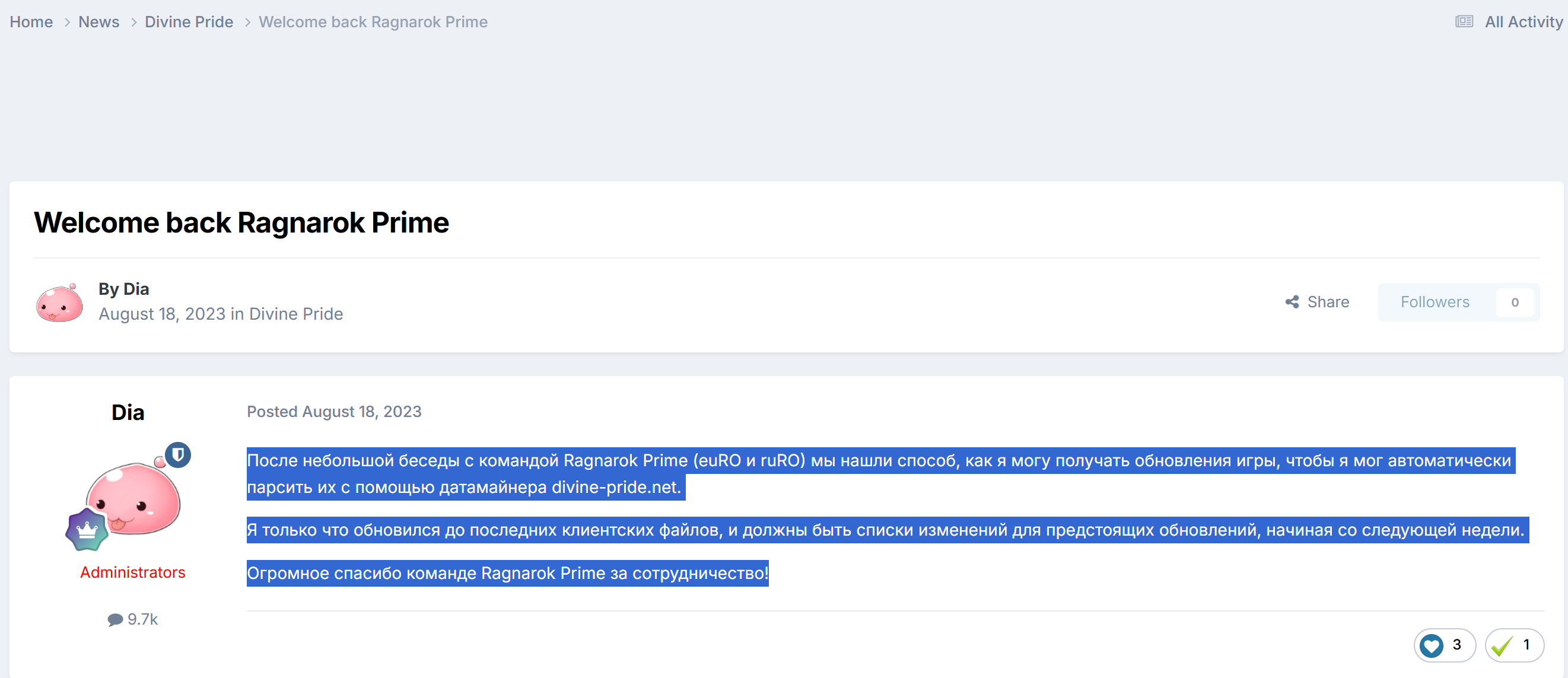Click the Followers button
Image resolution: width=1568 pixels, height=678 pixels.
coord(1435,302)
